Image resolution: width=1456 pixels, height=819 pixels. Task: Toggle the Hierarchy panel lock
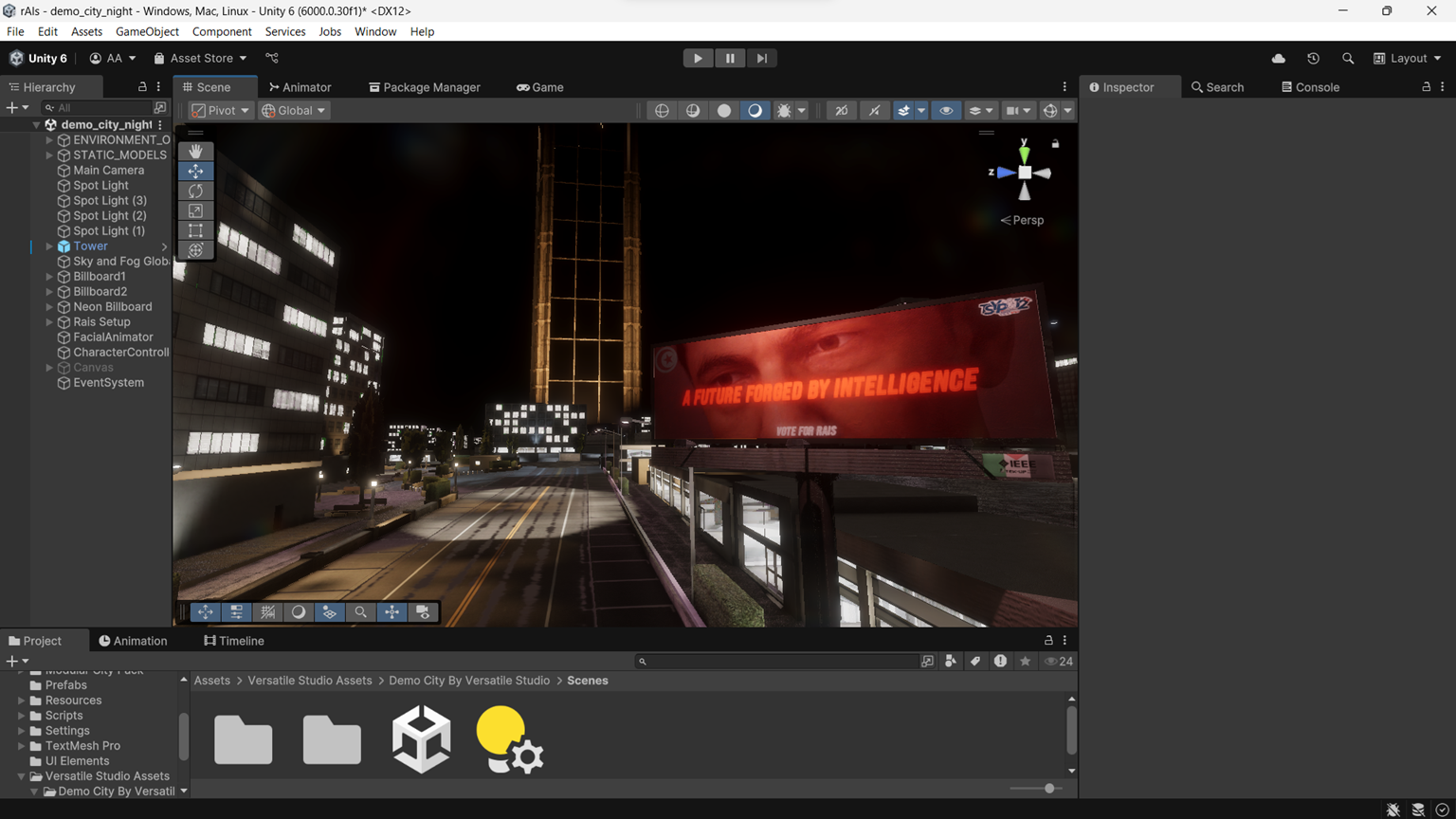142,87
